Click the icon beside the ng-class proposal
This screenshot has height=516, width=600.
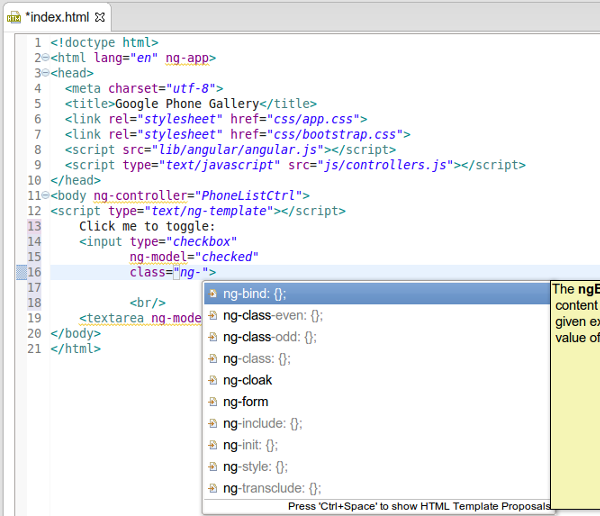coord(213,359)
